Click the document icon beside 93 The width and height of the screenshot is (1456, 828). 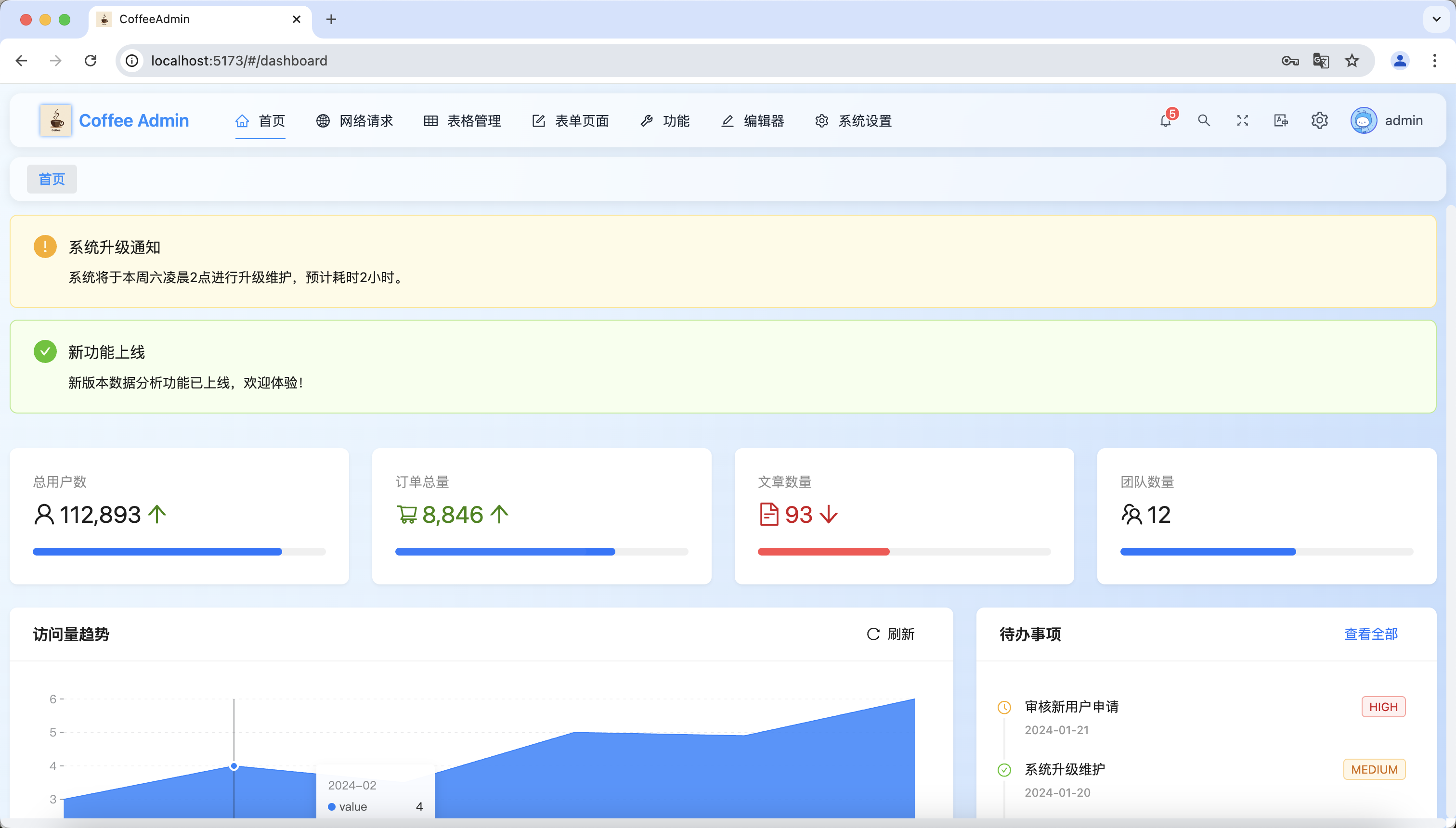(769, 515)
